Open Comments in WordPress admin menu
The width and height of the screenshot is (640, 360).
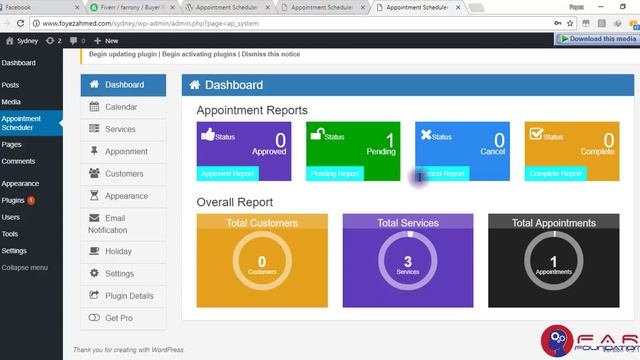(x=18, y=161)
